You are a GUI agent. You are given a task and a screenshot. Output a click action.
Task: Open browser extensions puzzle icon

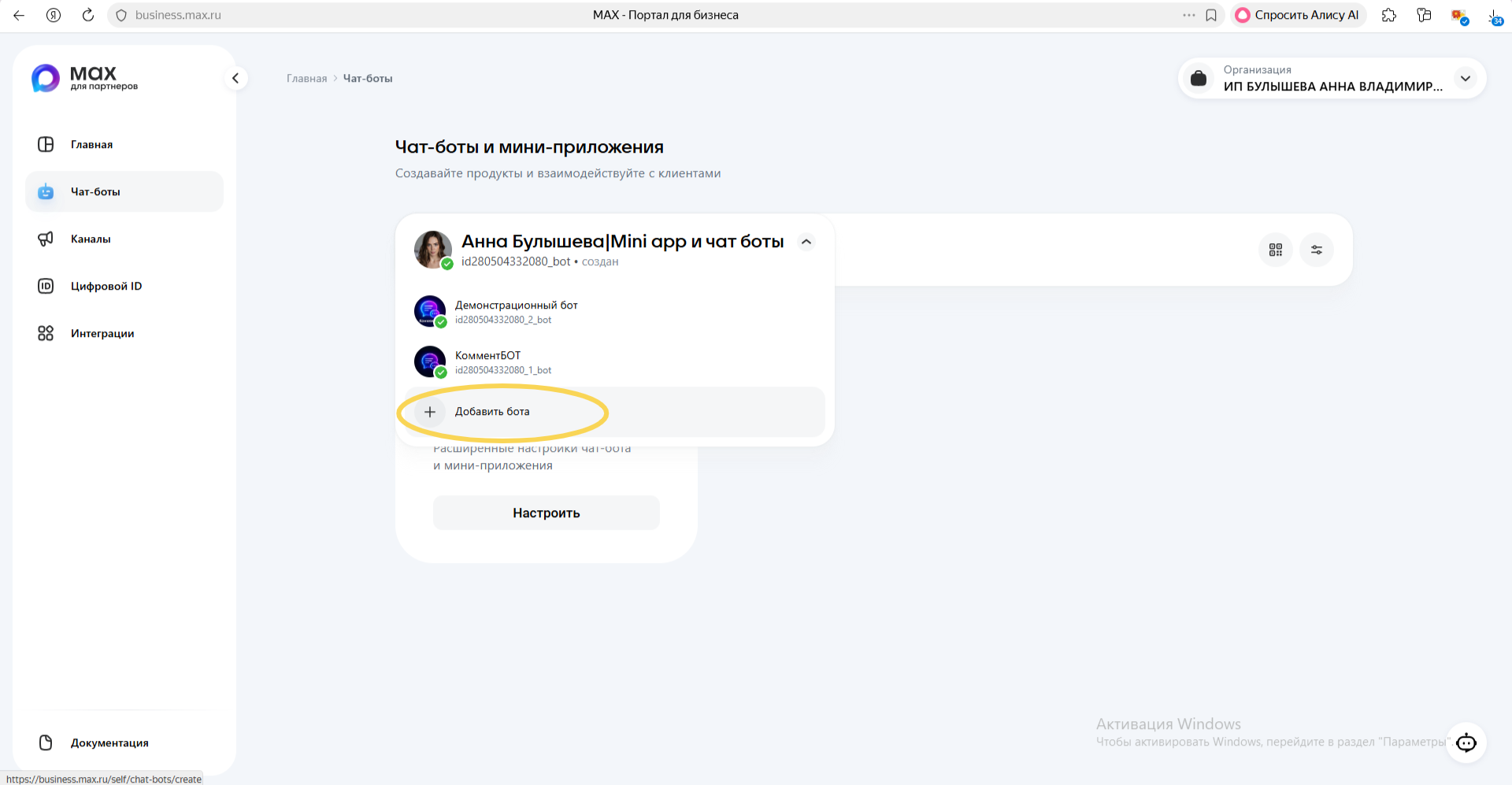[1389, 15]
